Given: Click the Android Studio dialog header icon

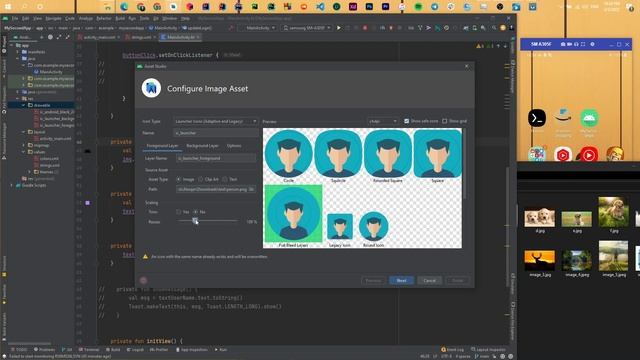Looking at the screenshot, I should tap(151, 88).
